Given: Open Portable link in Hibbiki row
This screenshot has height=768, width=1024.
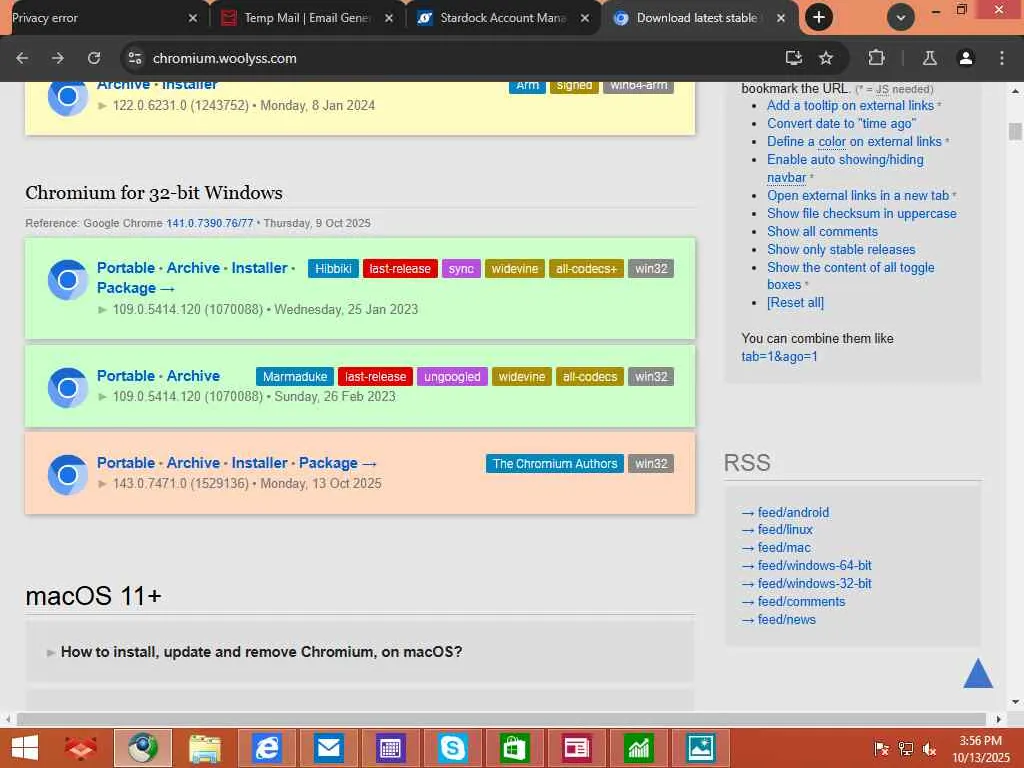Looking at the screenshot, I should (125, 268).
